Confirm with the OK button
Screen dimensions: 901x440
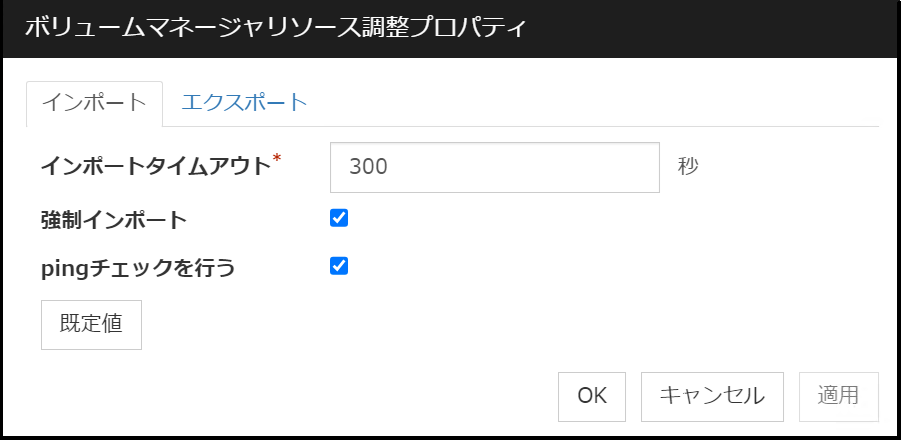(x=592, y=395)
